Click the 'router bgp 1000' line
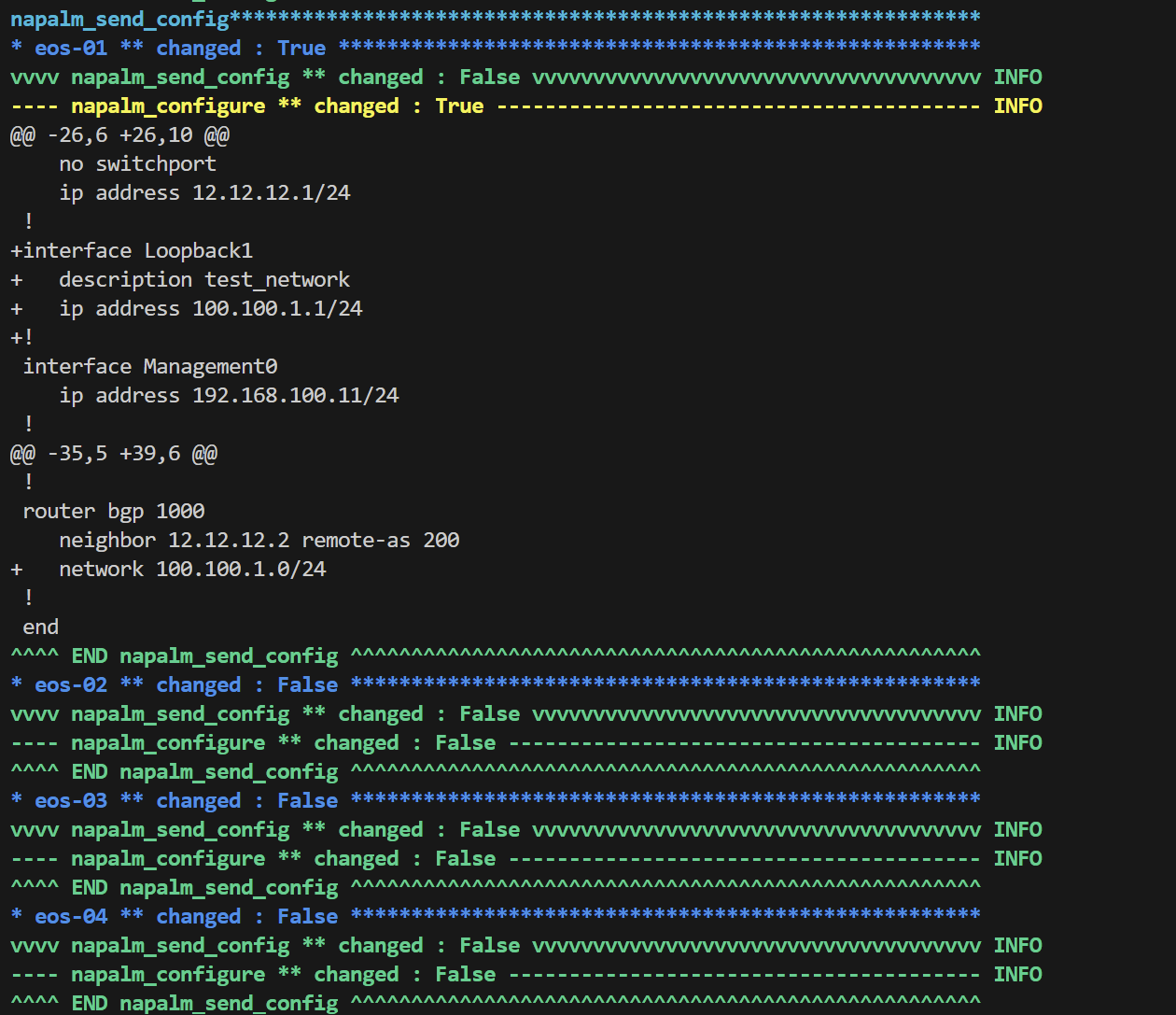This screenshot has height=1015, width=1176. (114, 511)
